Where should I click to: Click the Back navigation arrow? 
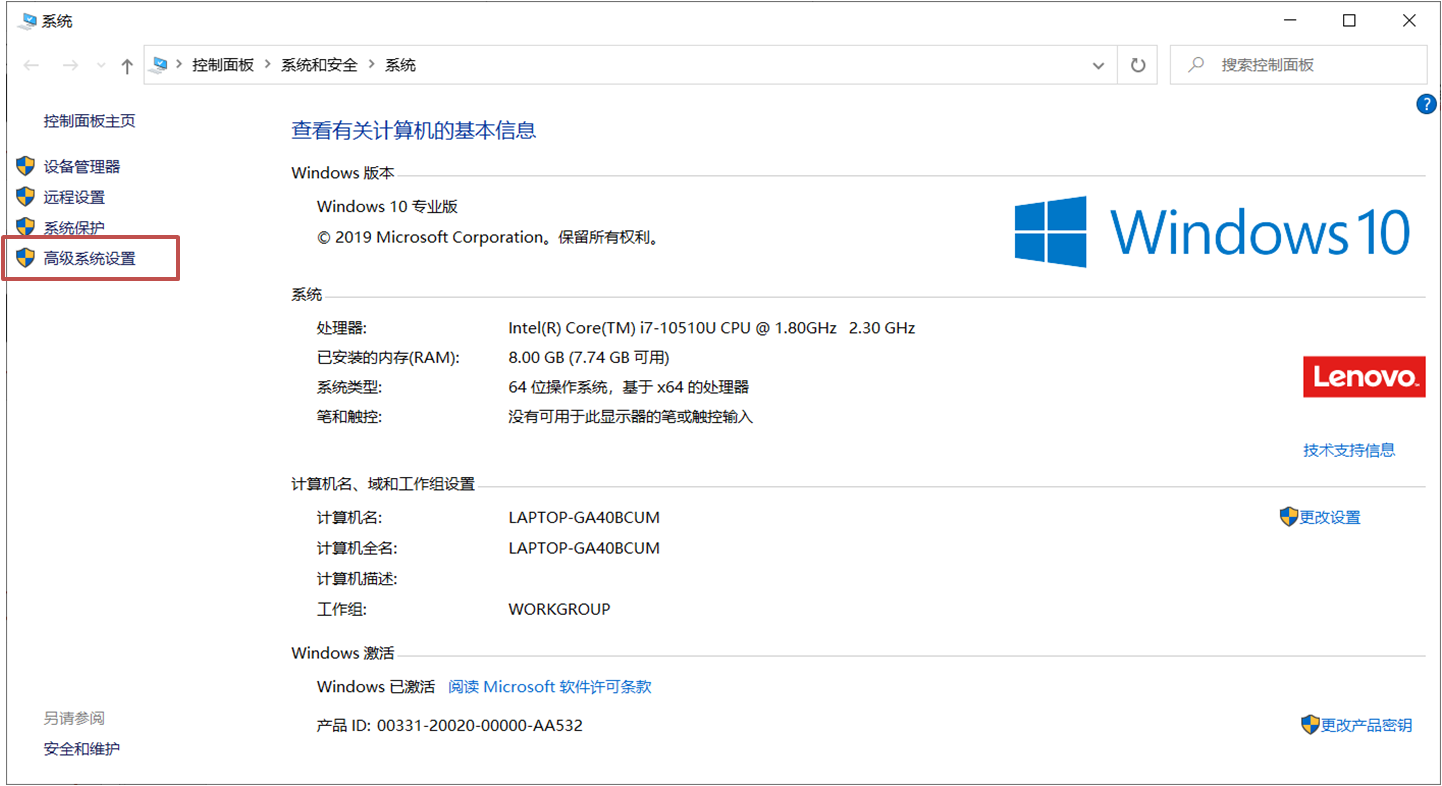31,65
